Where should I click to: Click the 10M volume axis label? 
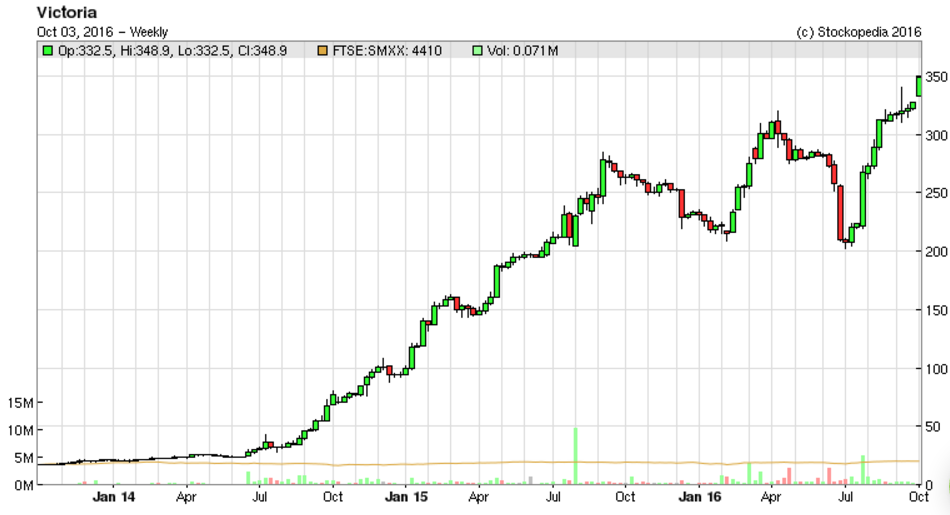[20, 431]
